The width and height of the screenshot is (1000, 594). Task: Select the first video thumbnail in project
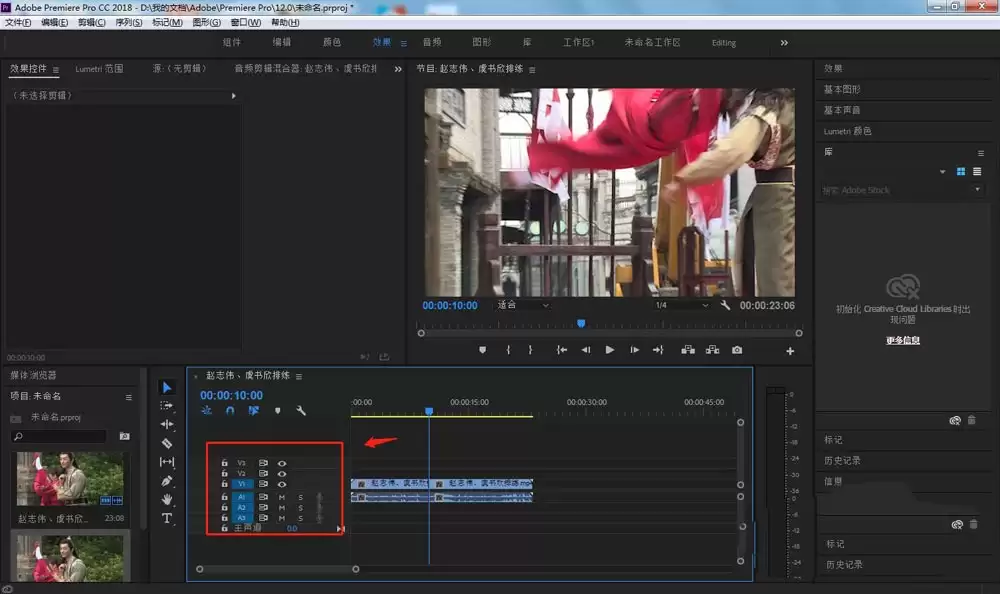point(70,479)
